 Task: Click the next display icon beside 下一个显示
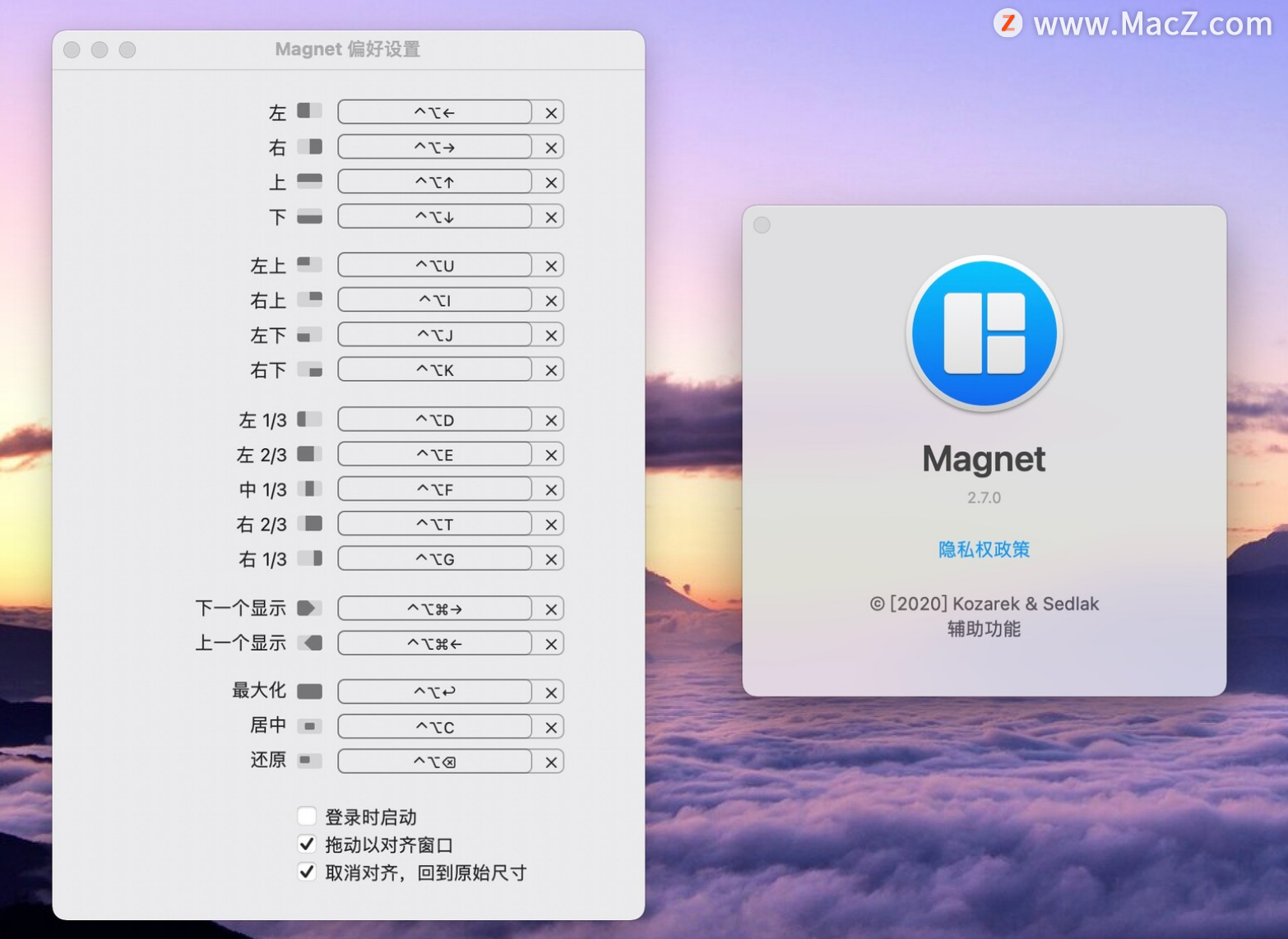[309, 608]
